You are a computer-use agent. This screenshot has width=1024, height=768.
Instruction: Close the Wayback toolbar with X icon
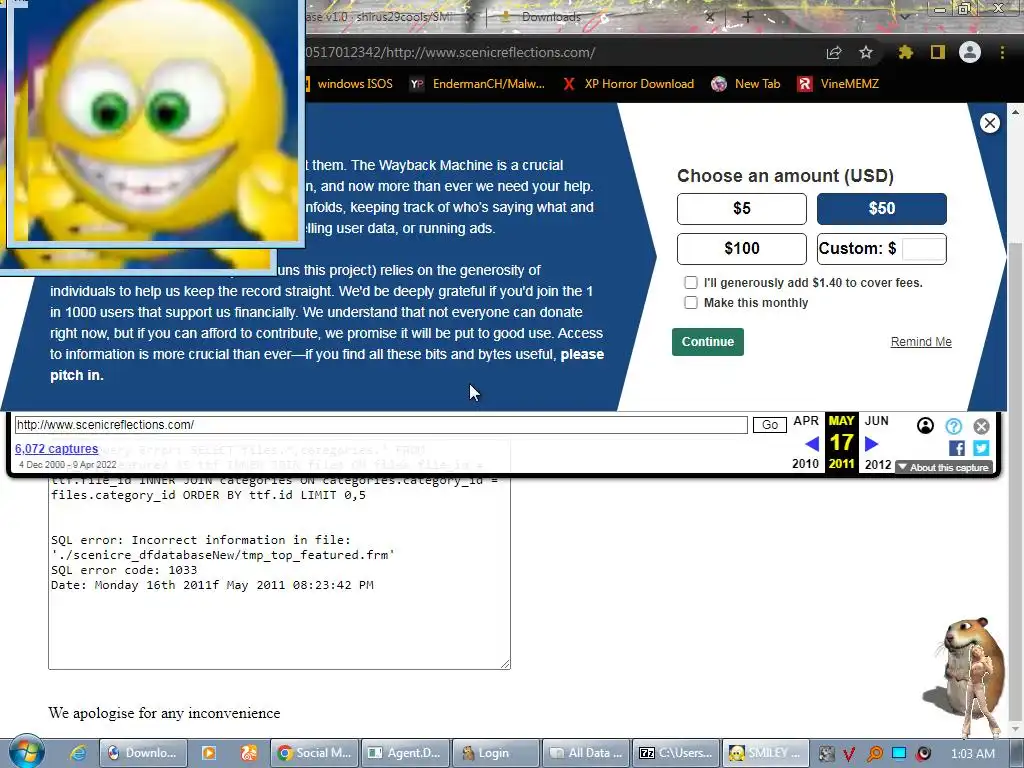tap(982, 426)
